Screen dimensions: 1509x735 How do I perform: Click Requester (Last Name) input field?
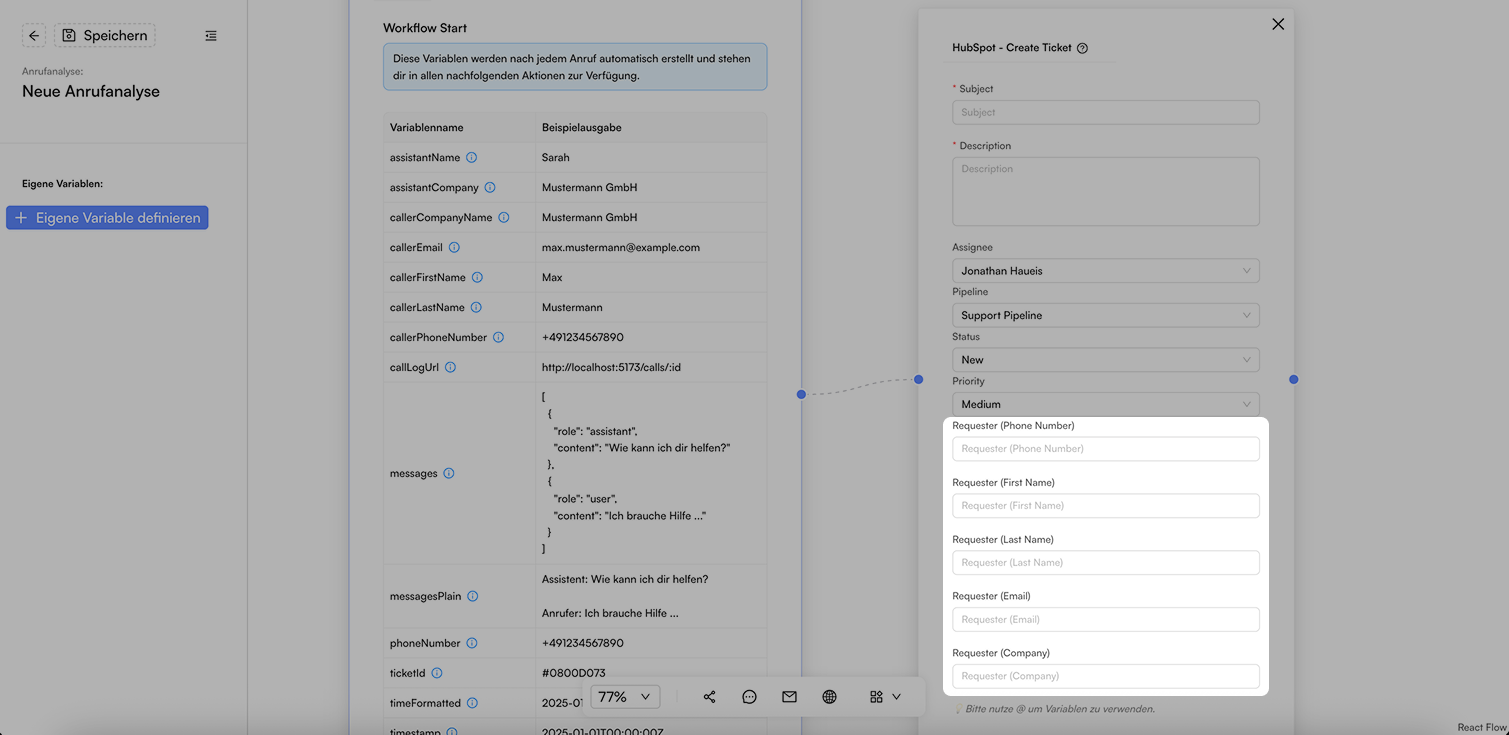[1105, 563]
